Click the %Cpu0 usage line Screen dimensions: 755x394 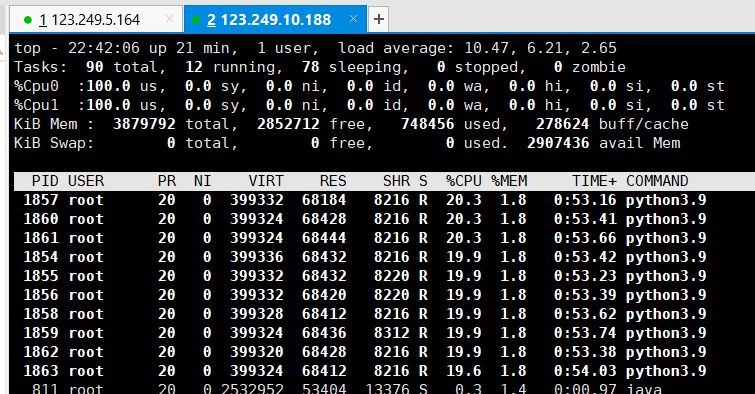[369, 86]
